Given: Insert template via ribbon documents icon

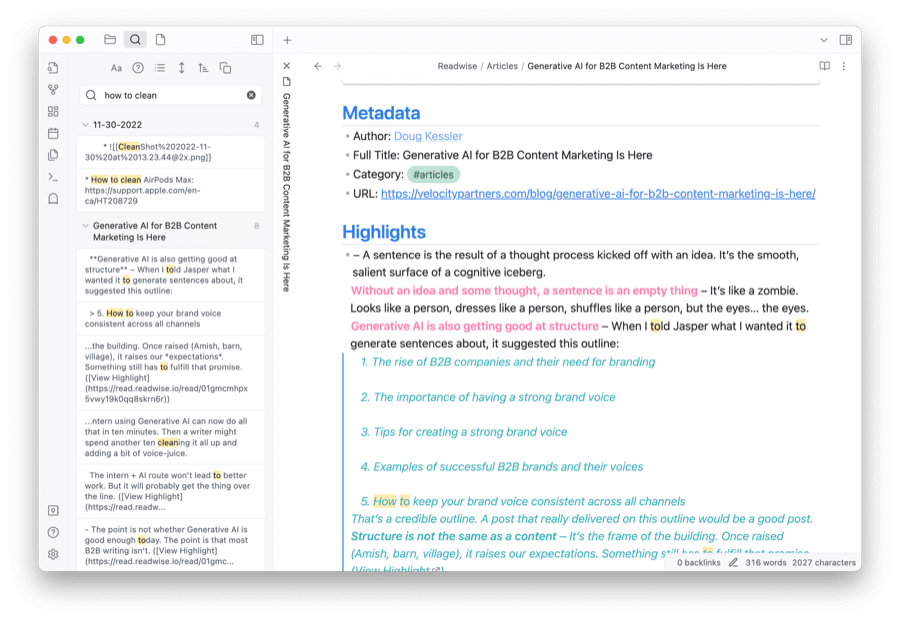Looking at the screenshot, I should pos(53,155).
